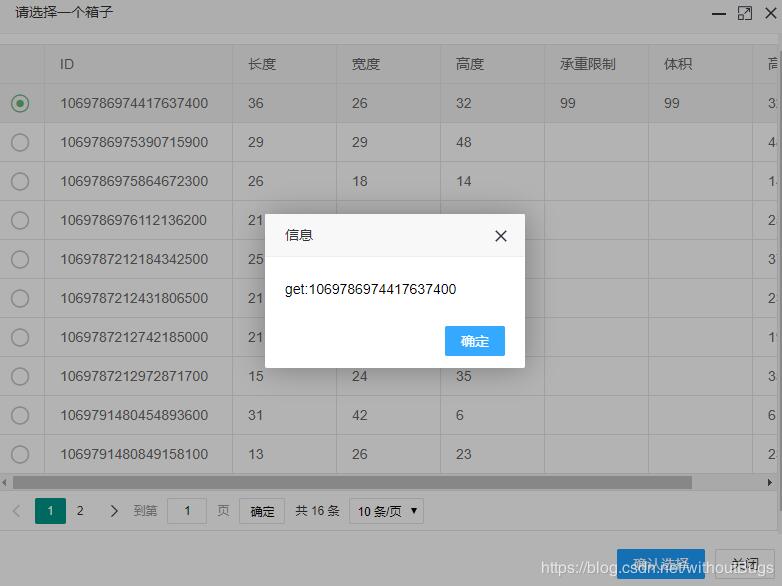The height and width of the screenshot is (586, 782).
Task: Select radio for ID 1069786976112136200
Action: pos(20,220)
